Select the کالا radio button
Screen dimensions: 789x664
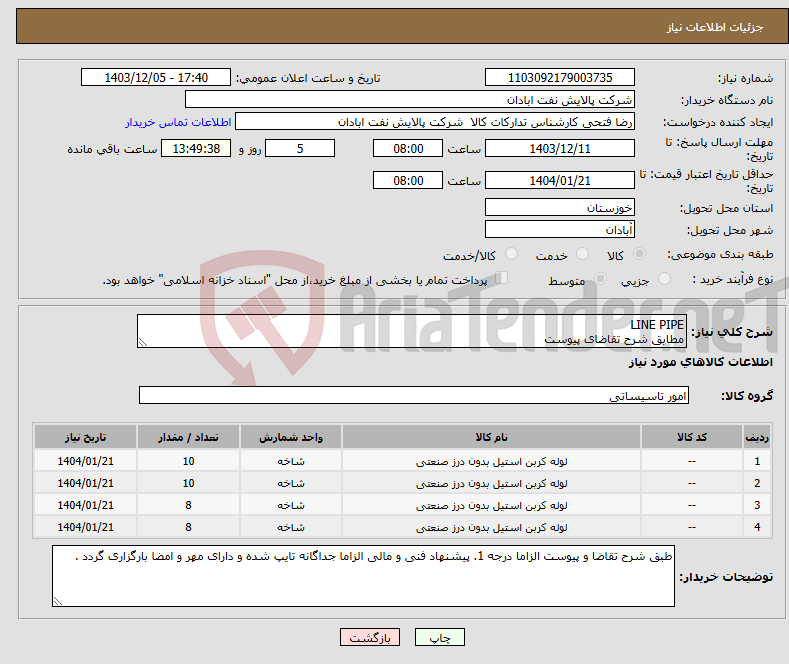point(639,254)
